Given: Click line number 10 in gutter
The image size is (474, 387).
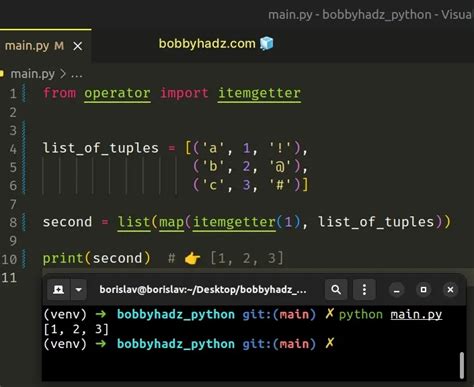Looking at the screenshot, I should 9,259.
